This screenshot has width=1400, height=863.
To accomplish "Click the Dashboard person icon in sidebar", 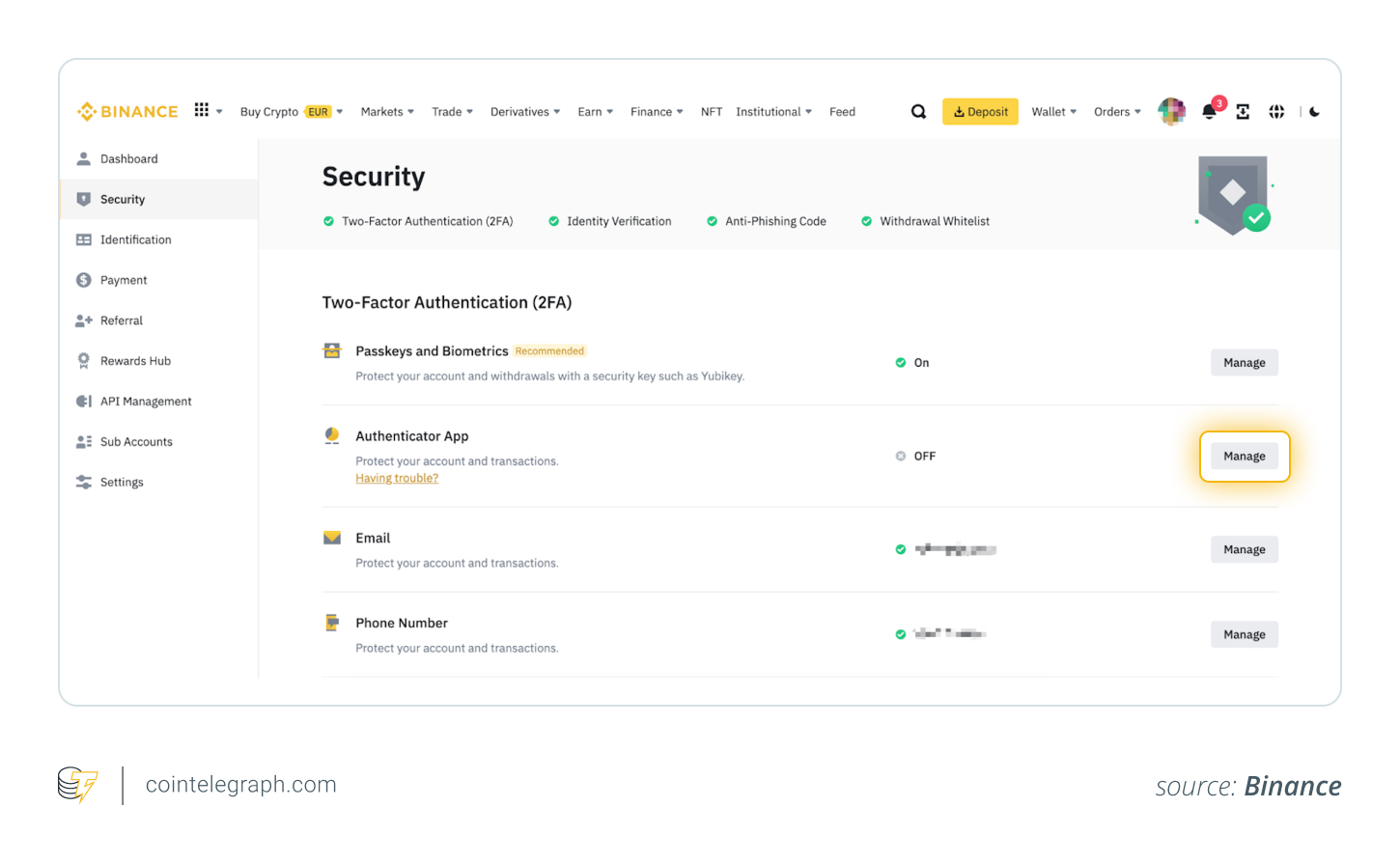I will tap(84, 158).
